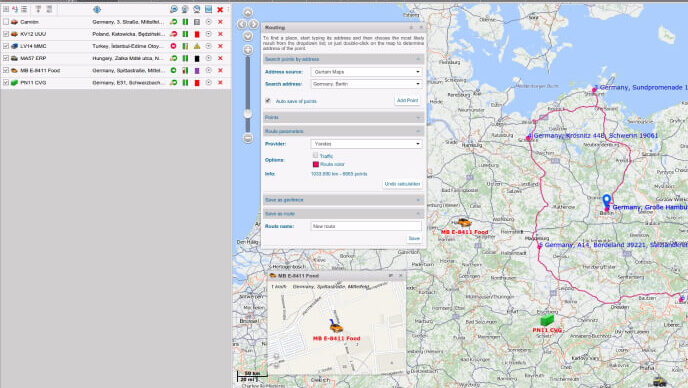Remove KV12 UUU using its red X icon
Screen dimensions: 688x388
tap(220, 34)
